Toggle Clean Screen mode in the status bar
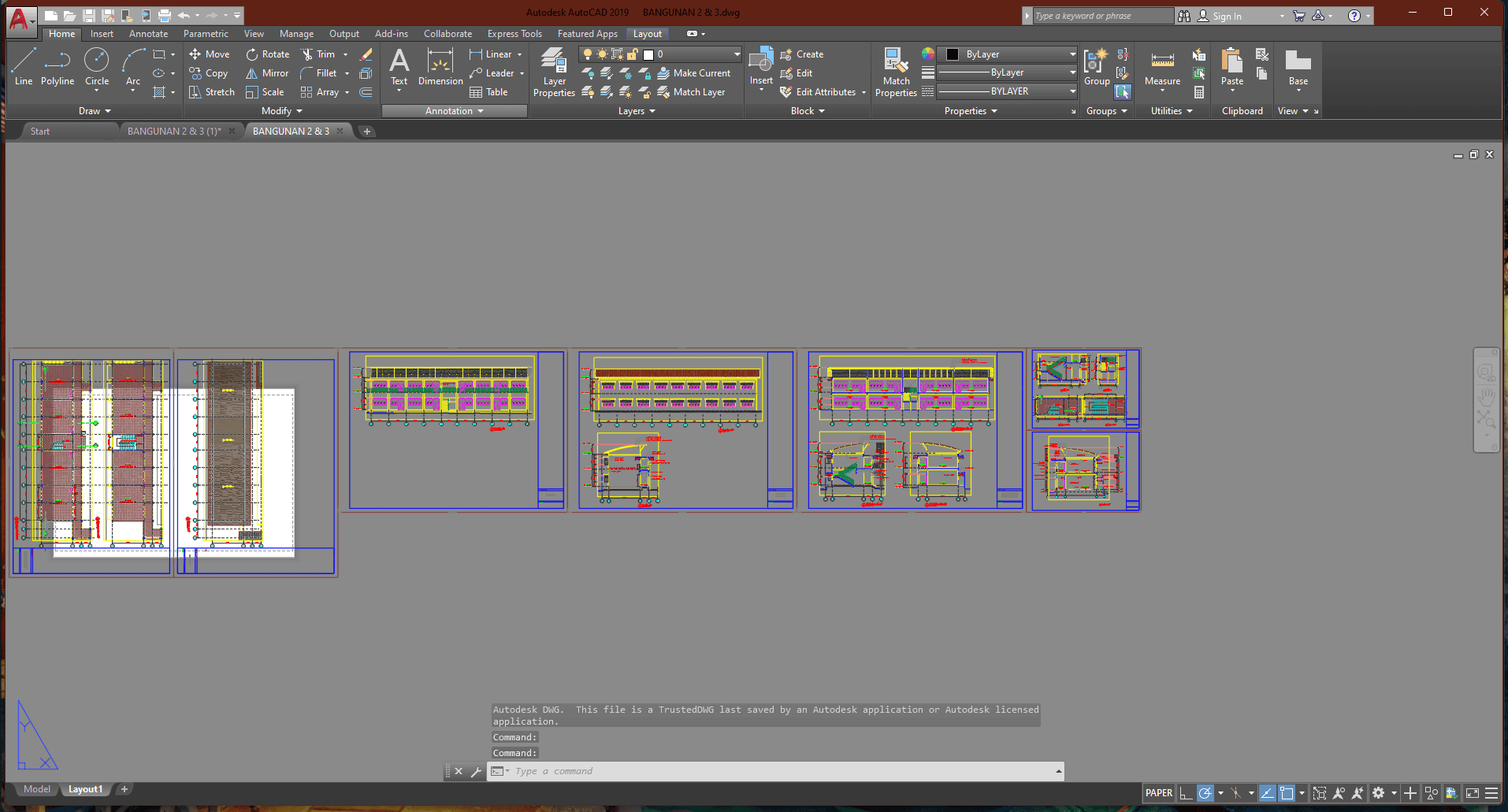Image resolution: width=1508 pixels, height=812 pixels. [1472, 793]
